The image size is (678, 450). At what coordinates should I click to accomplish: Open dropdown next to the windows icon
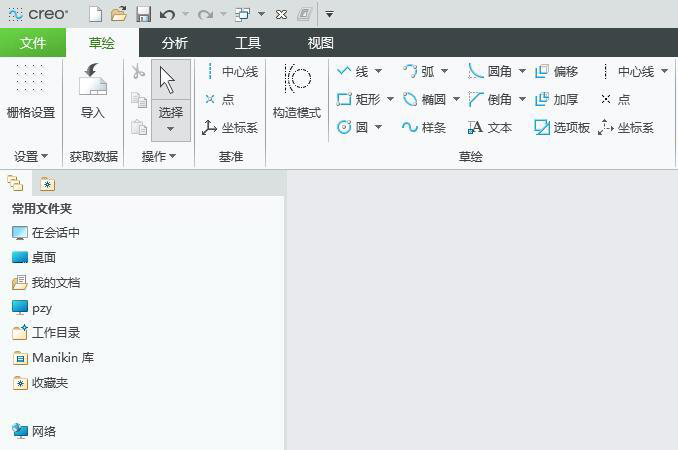coord(261,14)
